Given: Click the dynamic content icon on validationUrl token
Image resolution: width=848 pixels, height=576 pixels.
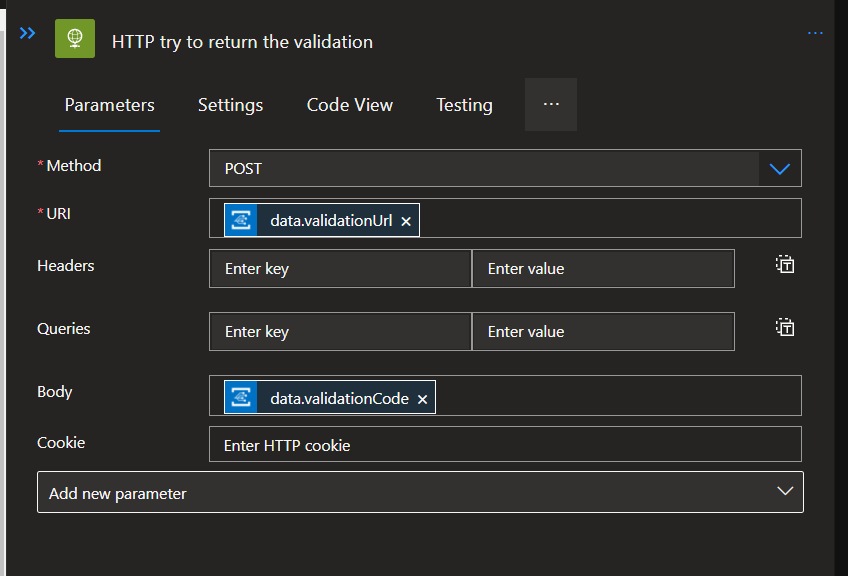Looking at the screenshot, I should click(x=240, y=219).
